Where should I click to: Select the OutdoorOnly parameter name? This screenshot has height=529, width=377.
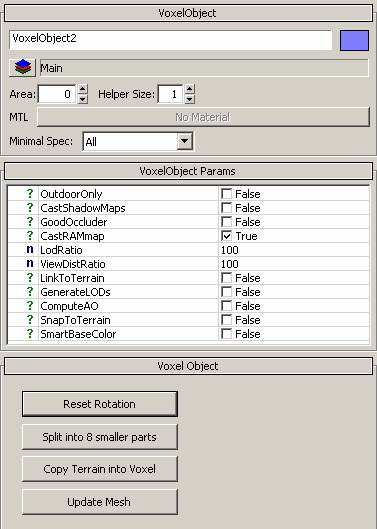71,194
